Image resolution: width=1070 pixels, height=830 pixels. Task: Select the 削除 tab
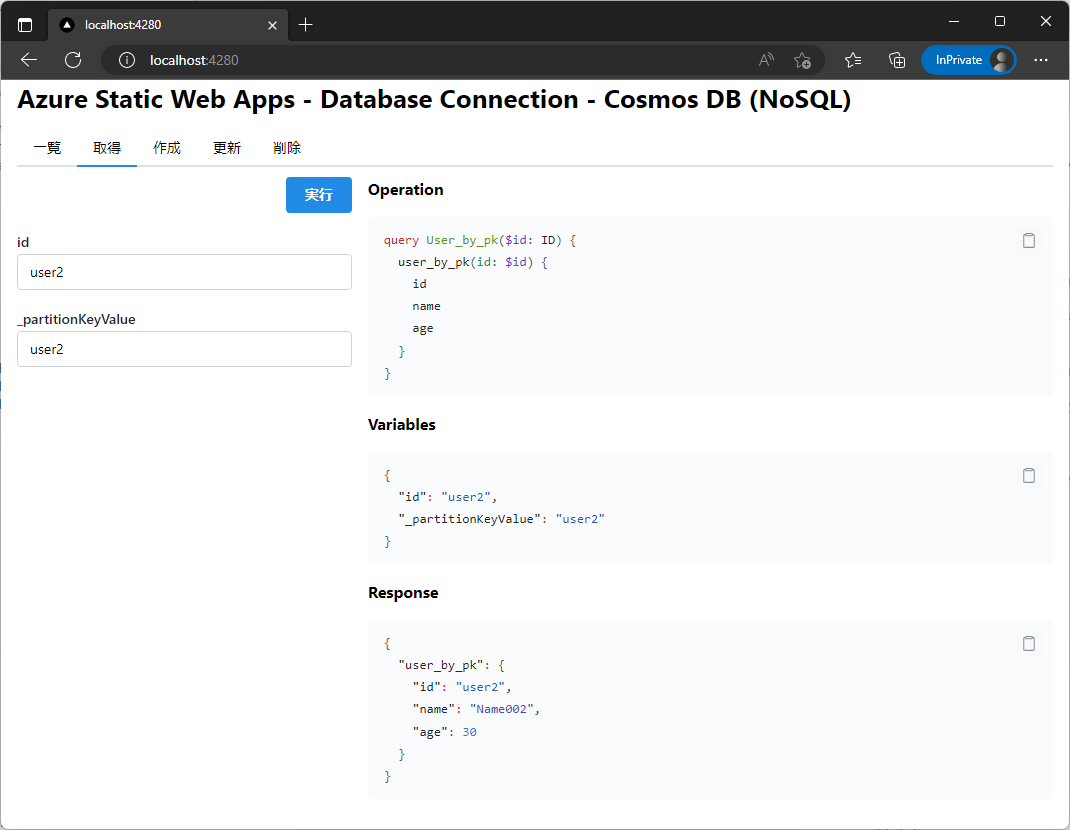pyautogui.click(x=287, y=148)
